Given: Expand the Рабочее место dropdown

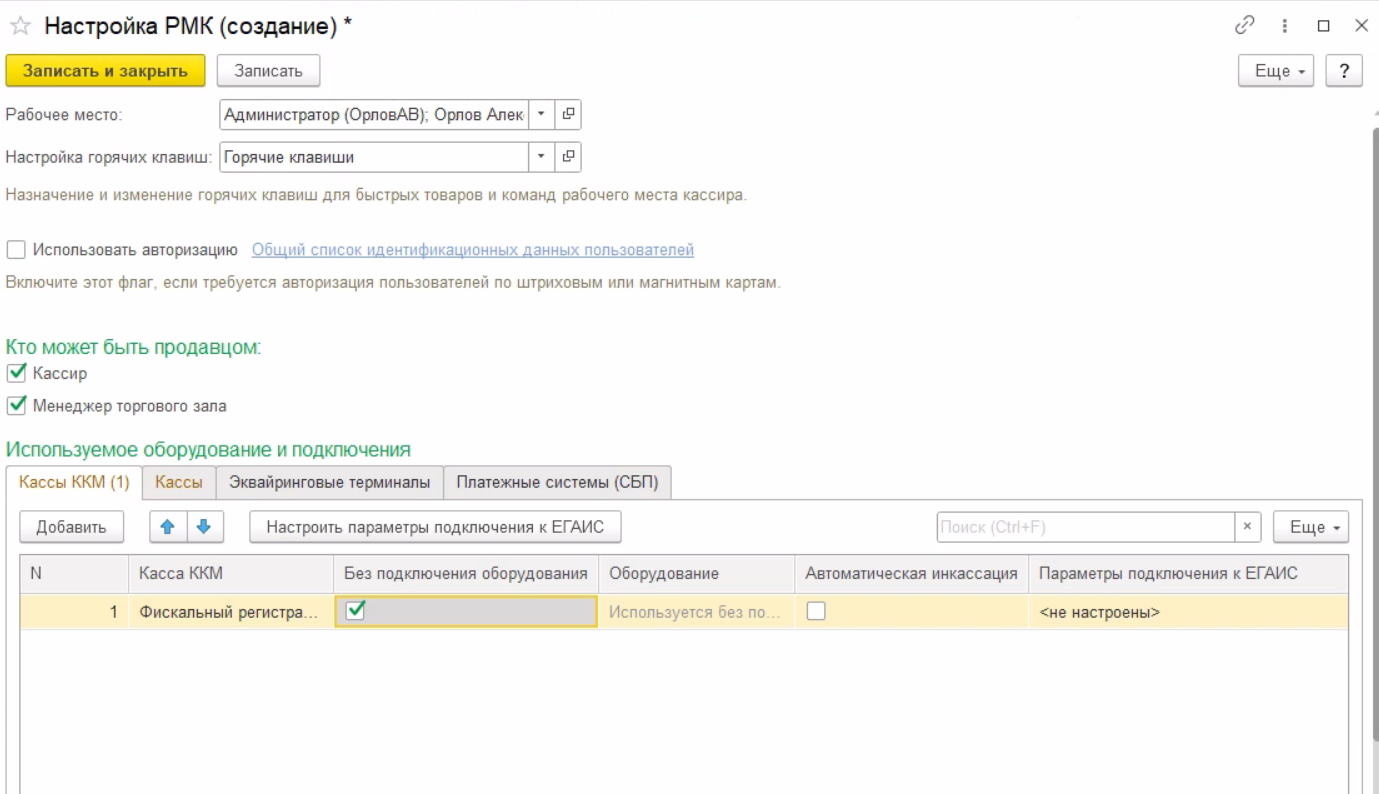Looking at the screenshot, I should pos(541,115).
